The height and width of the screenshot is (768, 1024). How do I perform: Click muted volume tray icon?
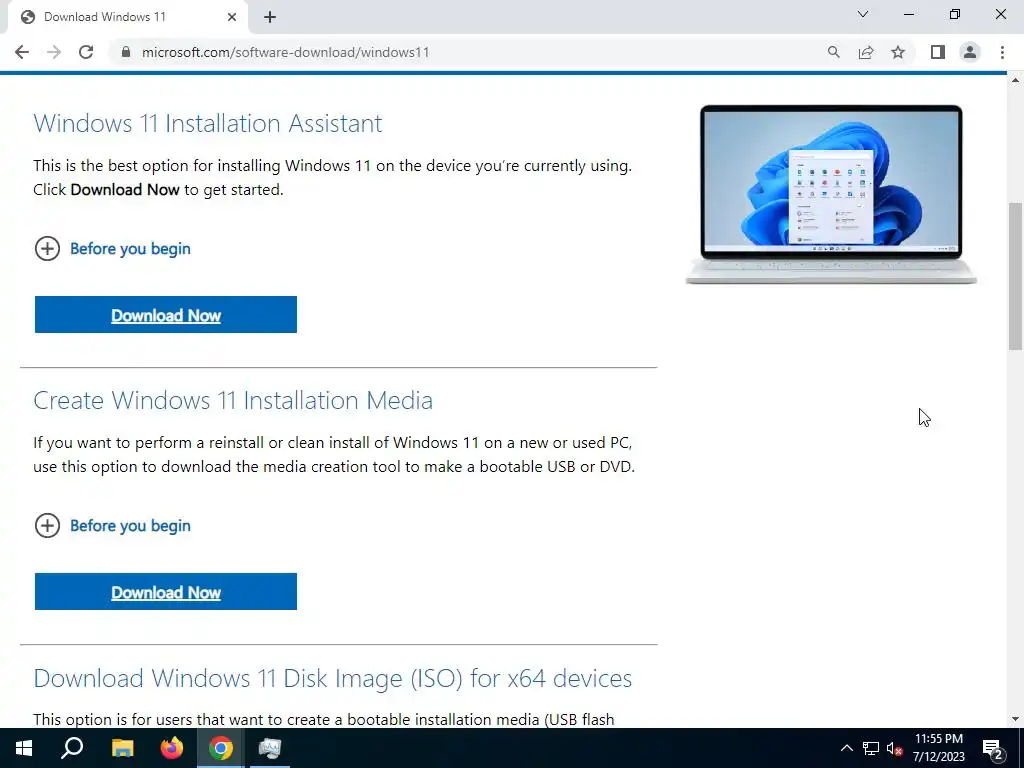pos(894,748)
